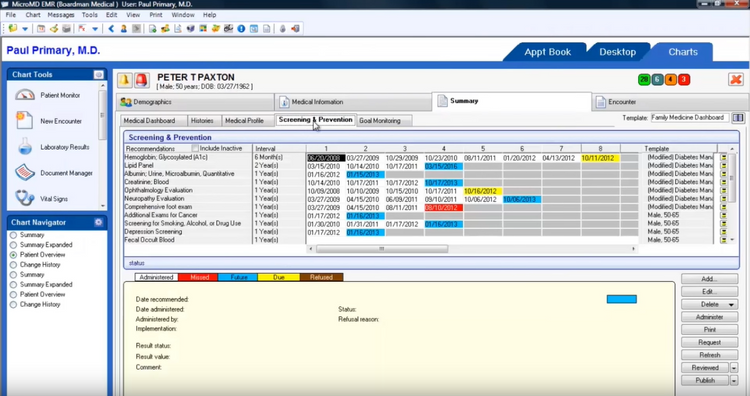Screen dimensions: 750x396
Task: Click the Reviewed button
Action: (705, 368)
